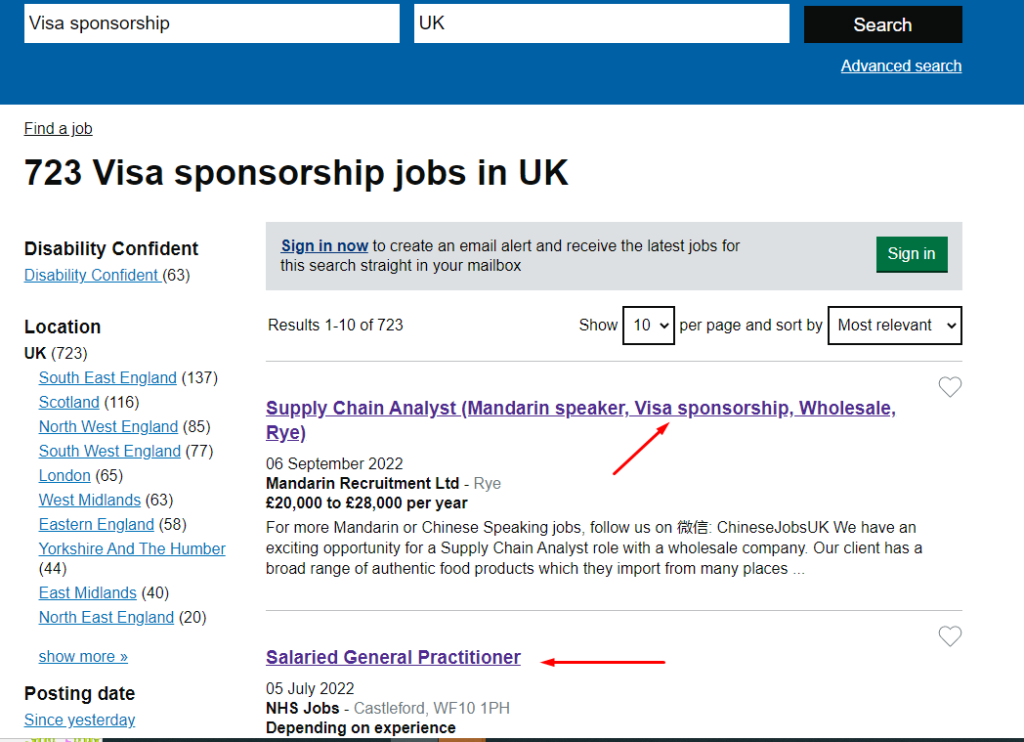Open the Advanced search page
This screenshot has height=742, width=1024.
click(900, 66)
